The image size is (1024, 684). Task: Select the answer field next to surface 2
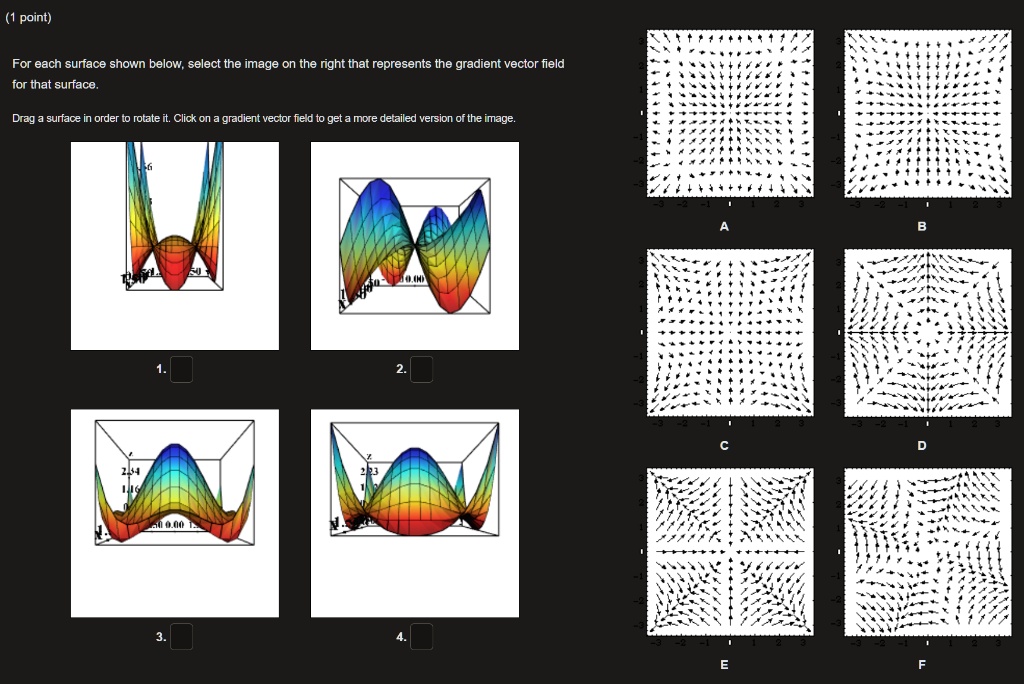pyautogui.click(x=421, y=368)
